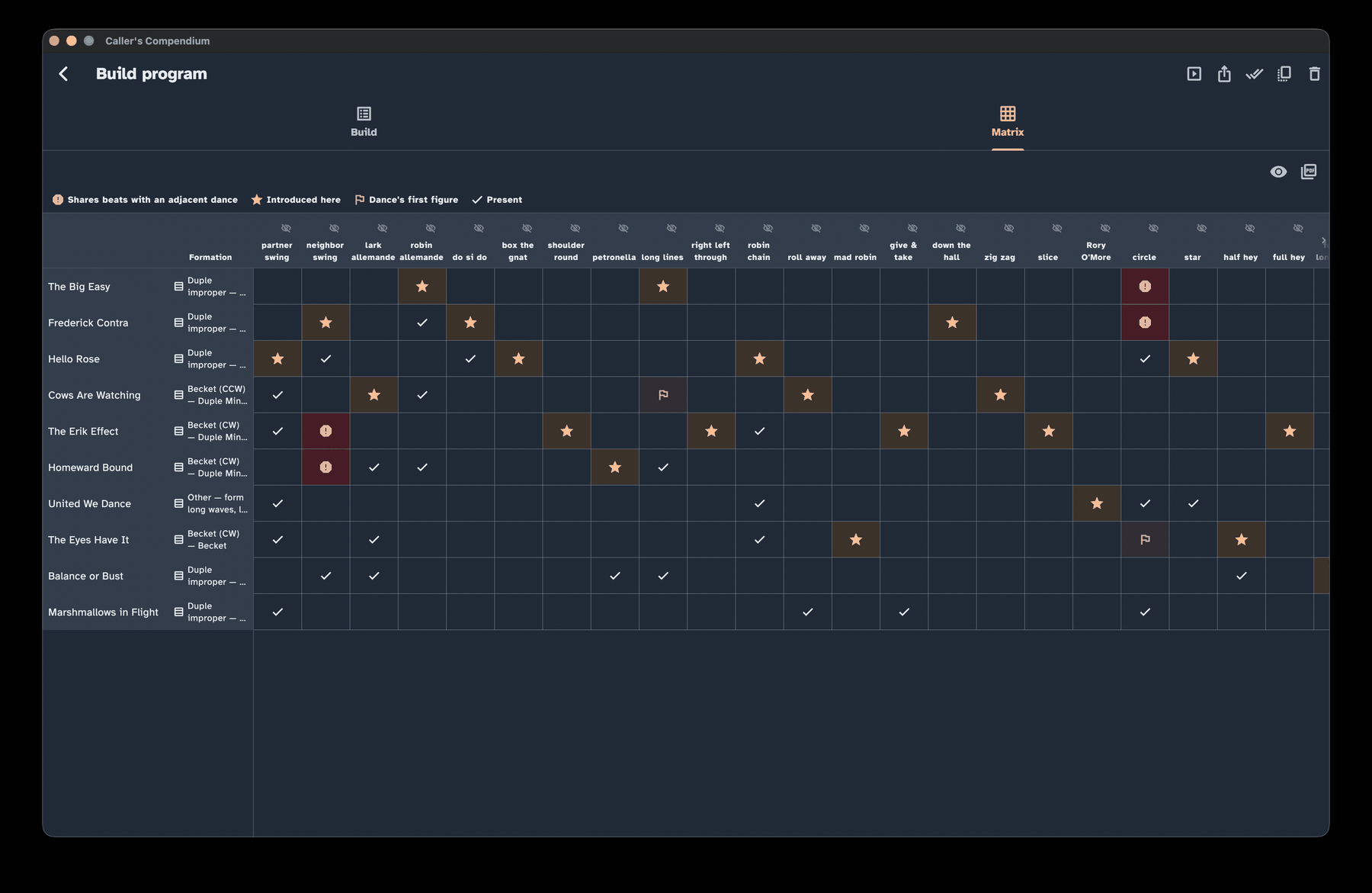Open notes icon for Homeward Bound
This screenshot has height=893, width=1372.
click(x=178, y=467)
